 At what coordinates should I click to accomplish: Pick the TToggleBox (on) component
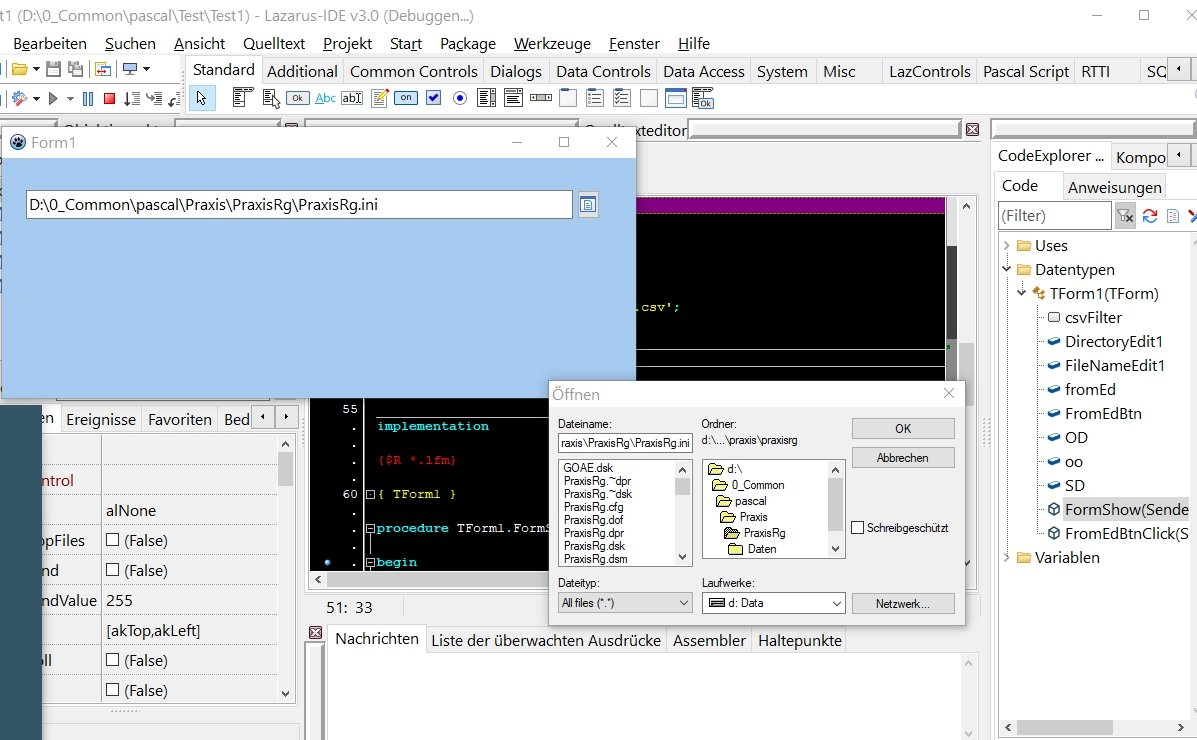405,98
